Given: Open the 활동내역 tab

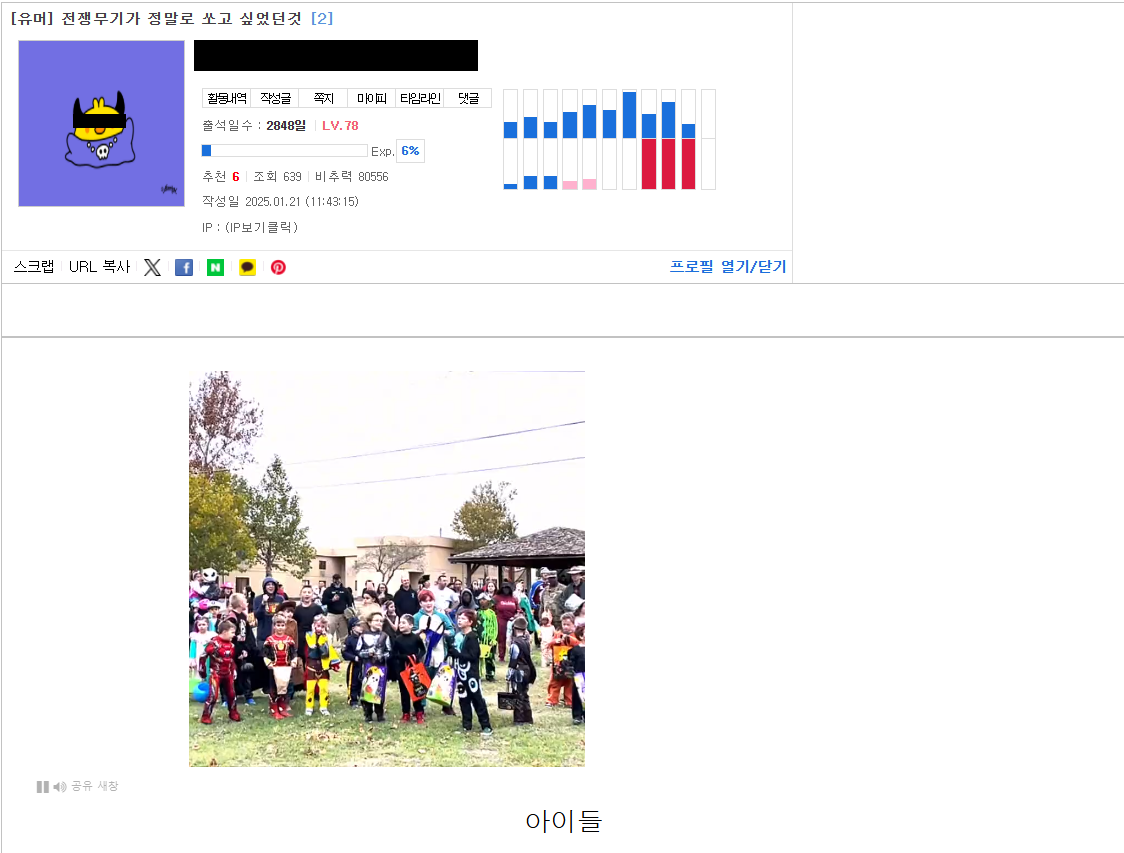Looking at the screenshot, I should point(227,98).
